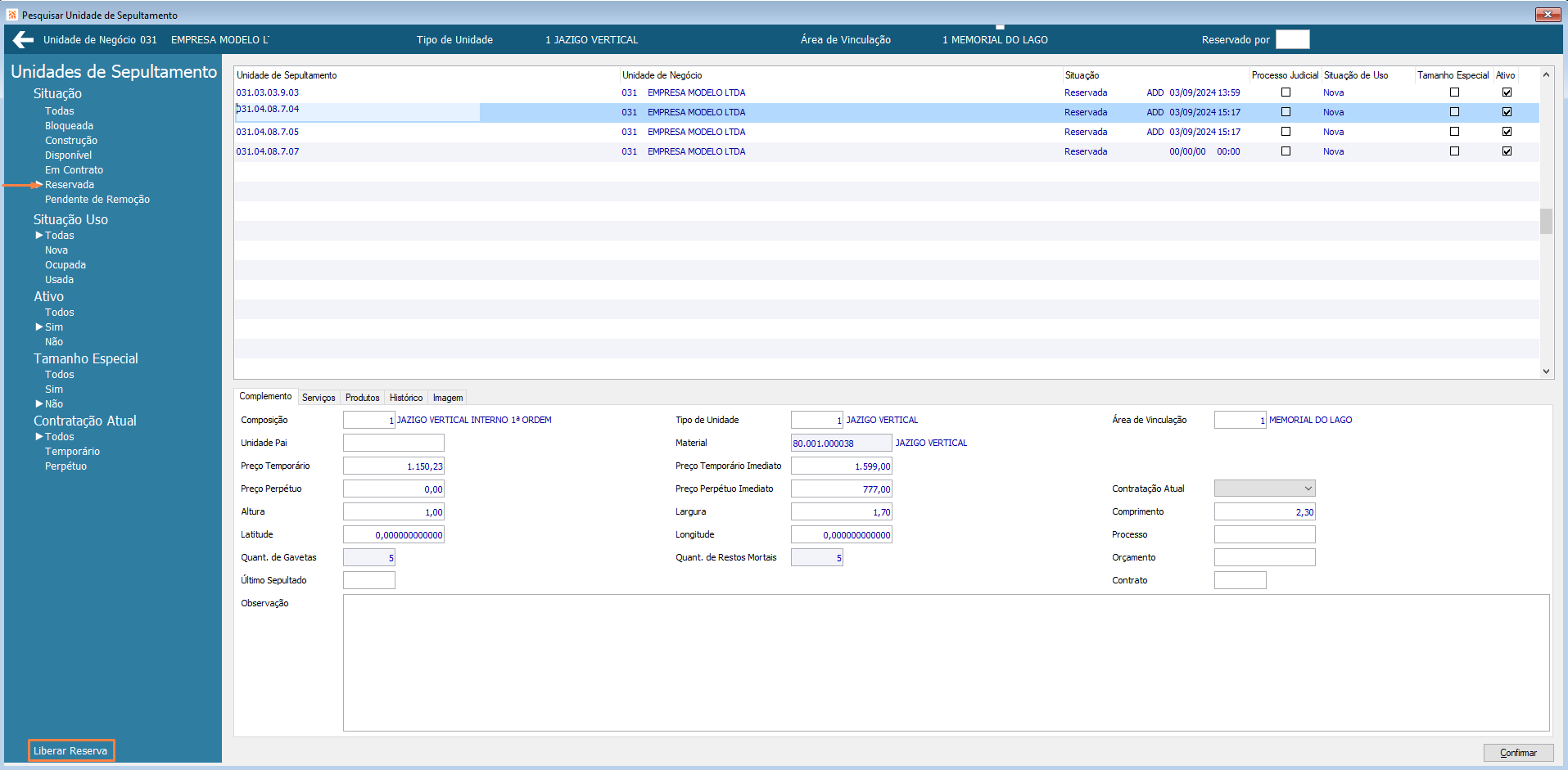Click the back arrow icon
The width and height of the screenshot is (1568, 770).
(x=23, y=39)
